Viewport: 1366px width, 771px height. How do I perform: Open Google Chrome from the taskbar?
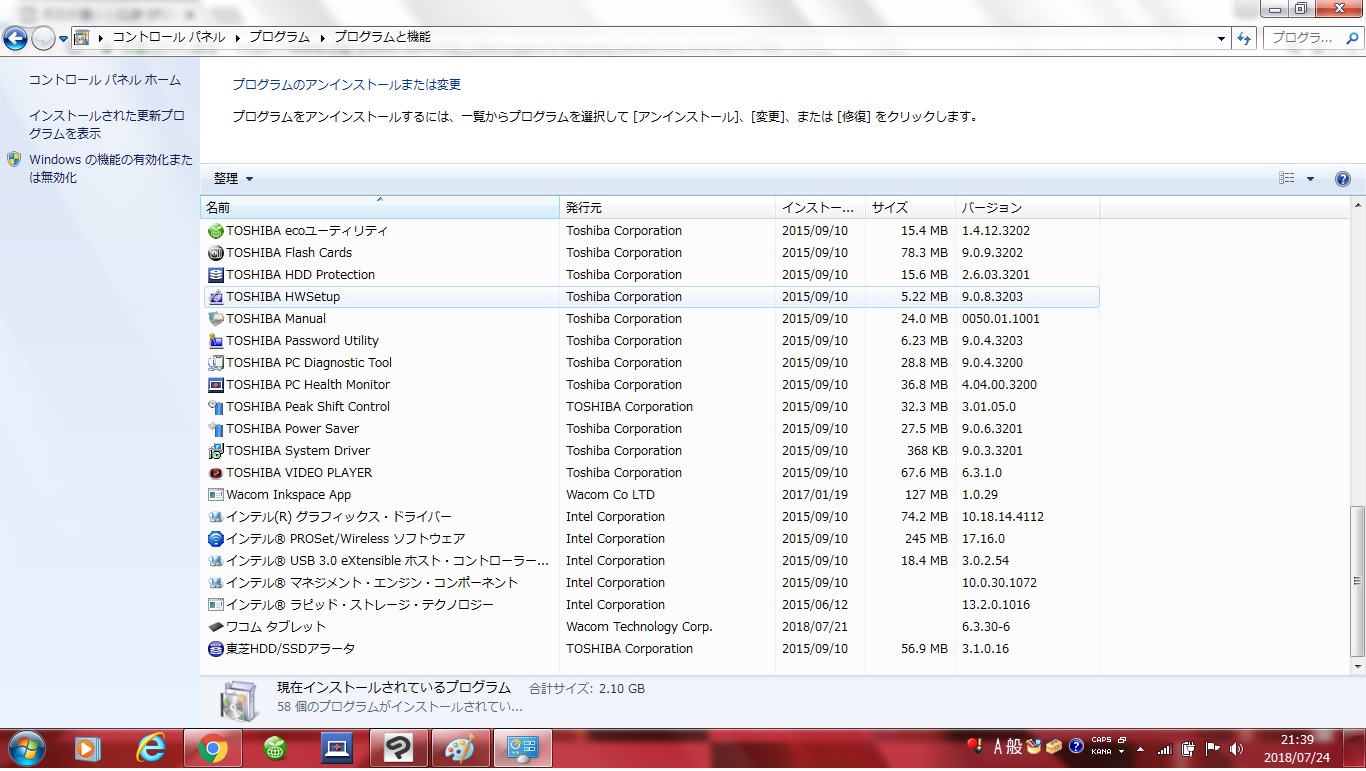[212, 748]
